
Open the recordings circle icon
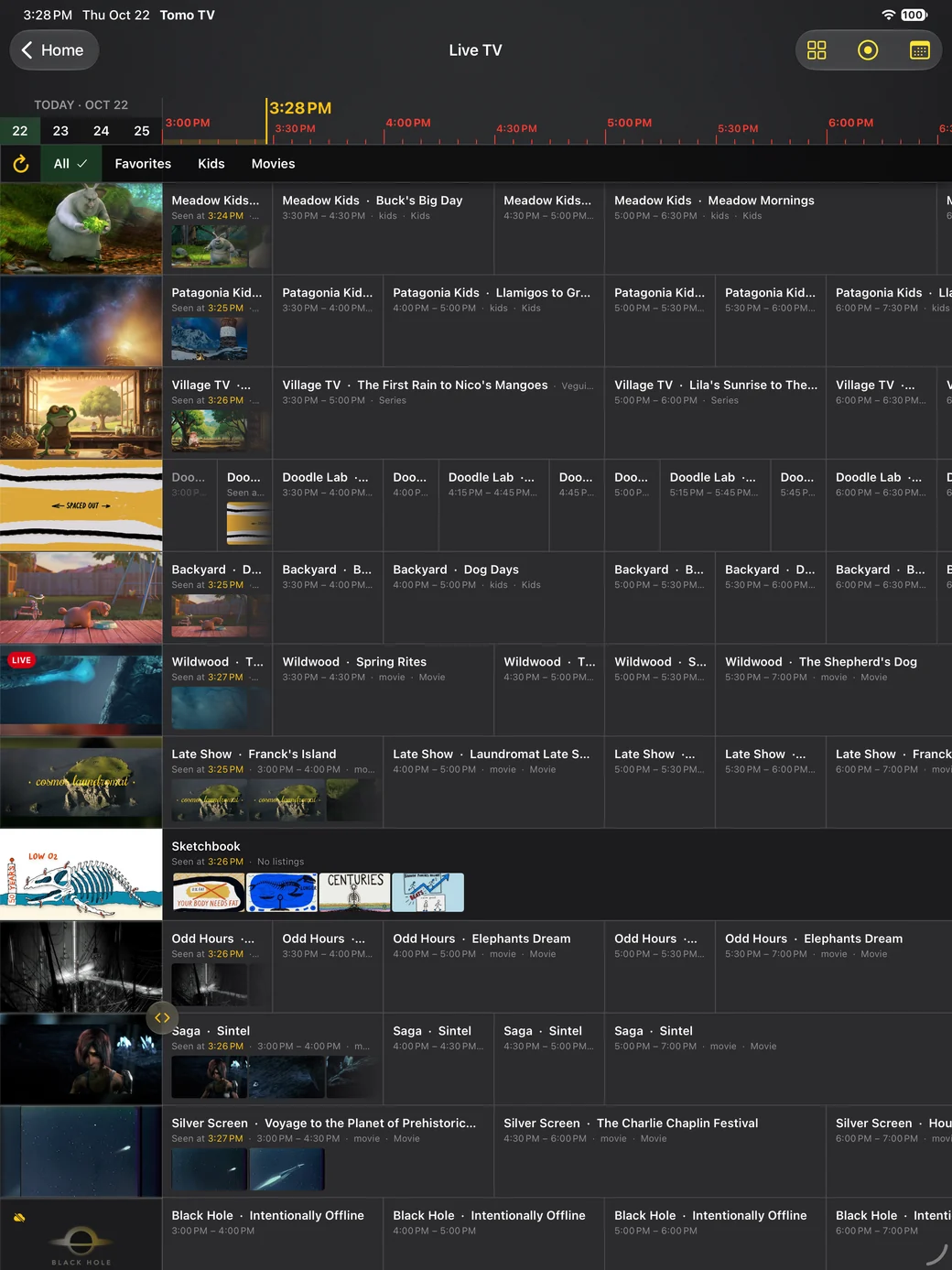[x=868, y=50]
